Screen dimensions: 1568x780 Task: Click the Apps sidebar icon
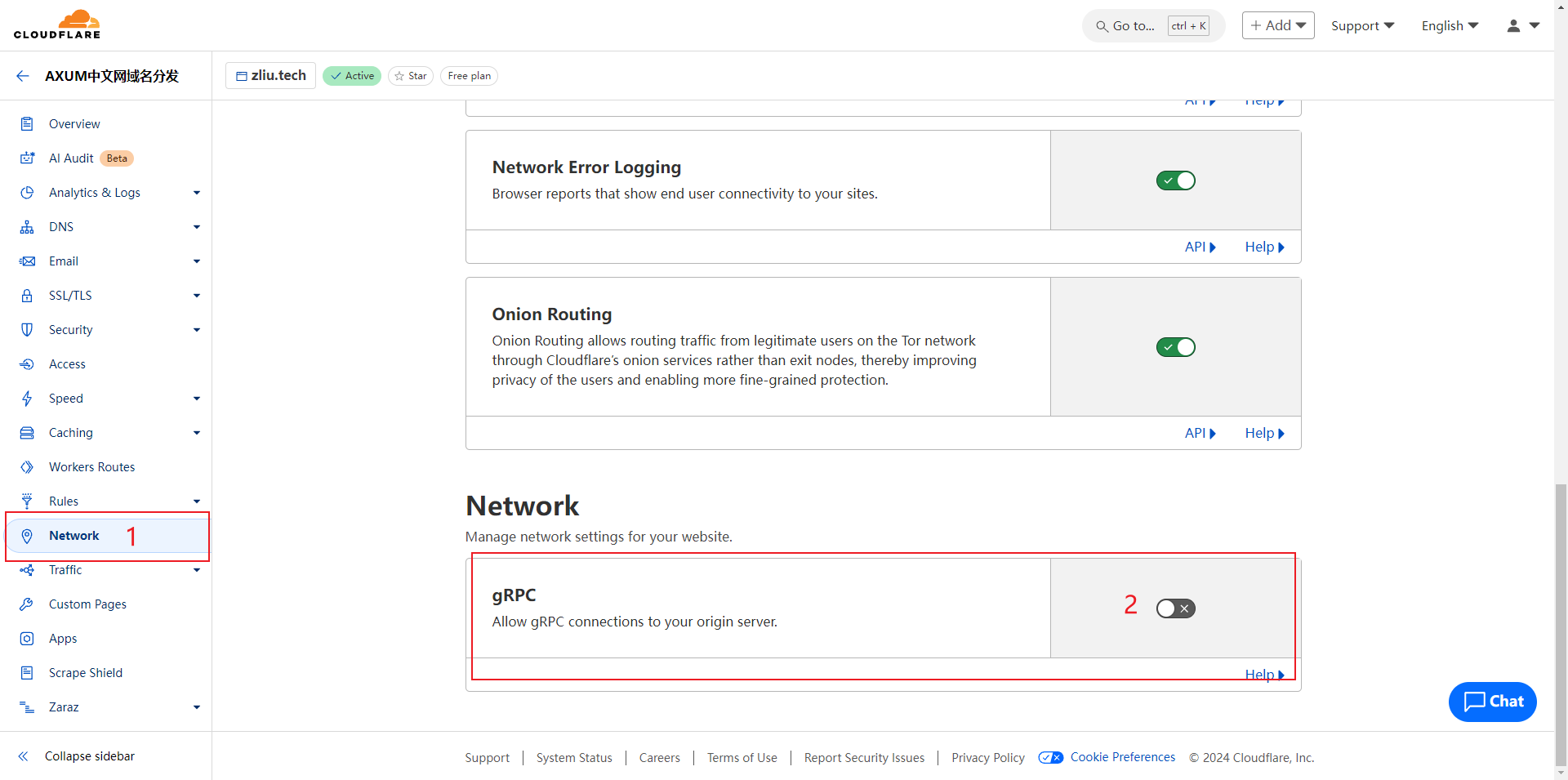click(27, 639)
